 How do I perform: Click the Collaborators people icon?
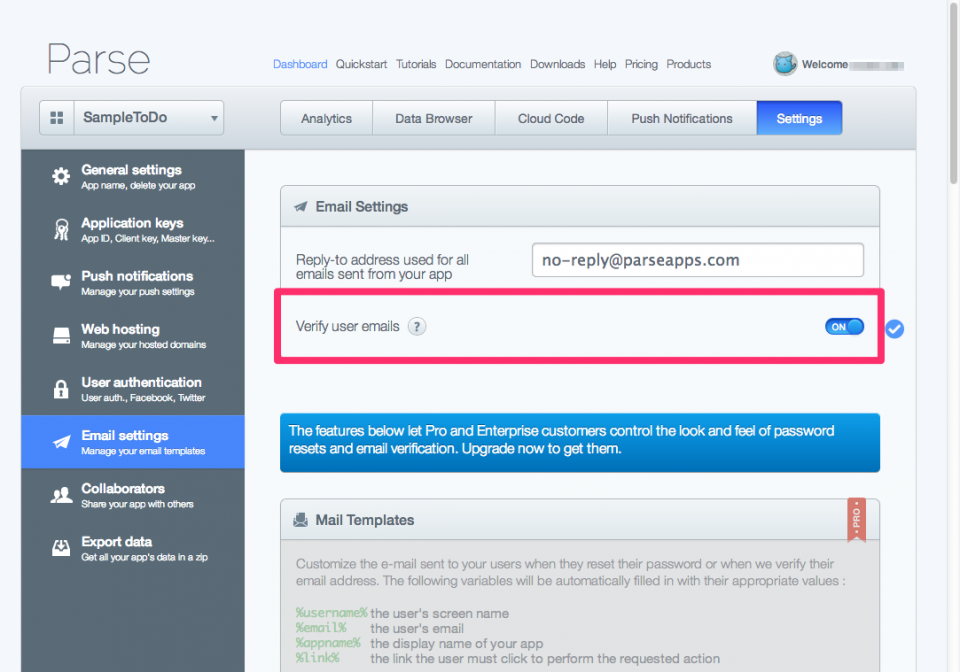pyautogui.click(x=61, y=495)
